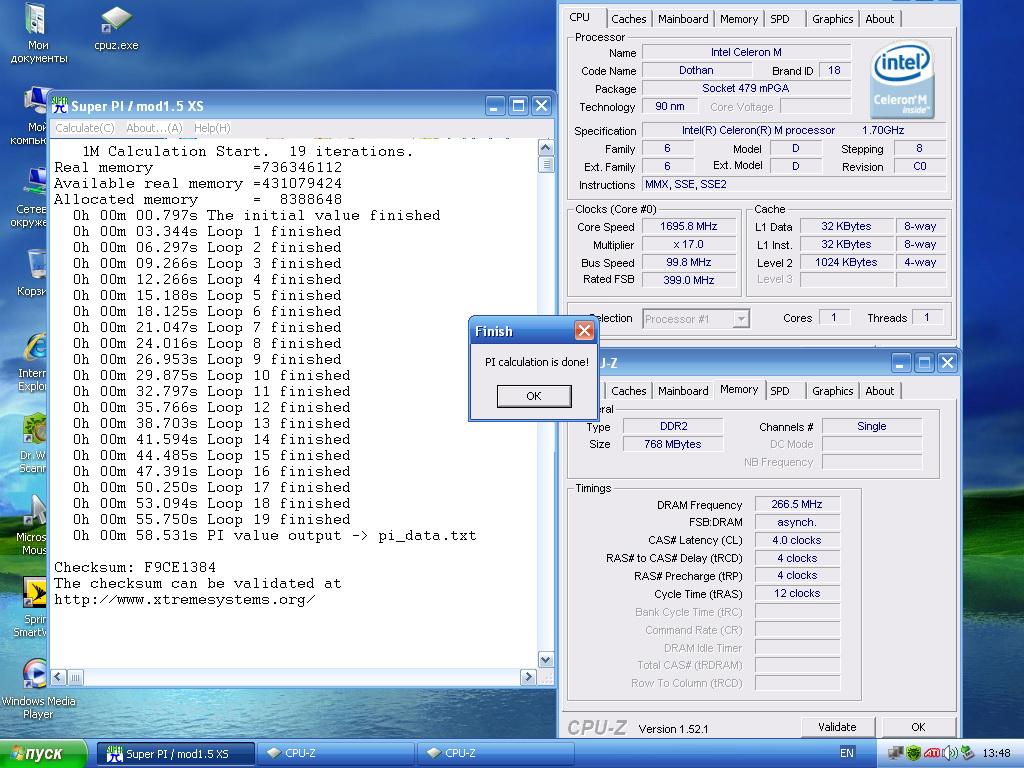Image resolution: width=1024 pixels, height=768 pixels.
Task: Open the Мои документы desktop icon
Action: (38, 33)
